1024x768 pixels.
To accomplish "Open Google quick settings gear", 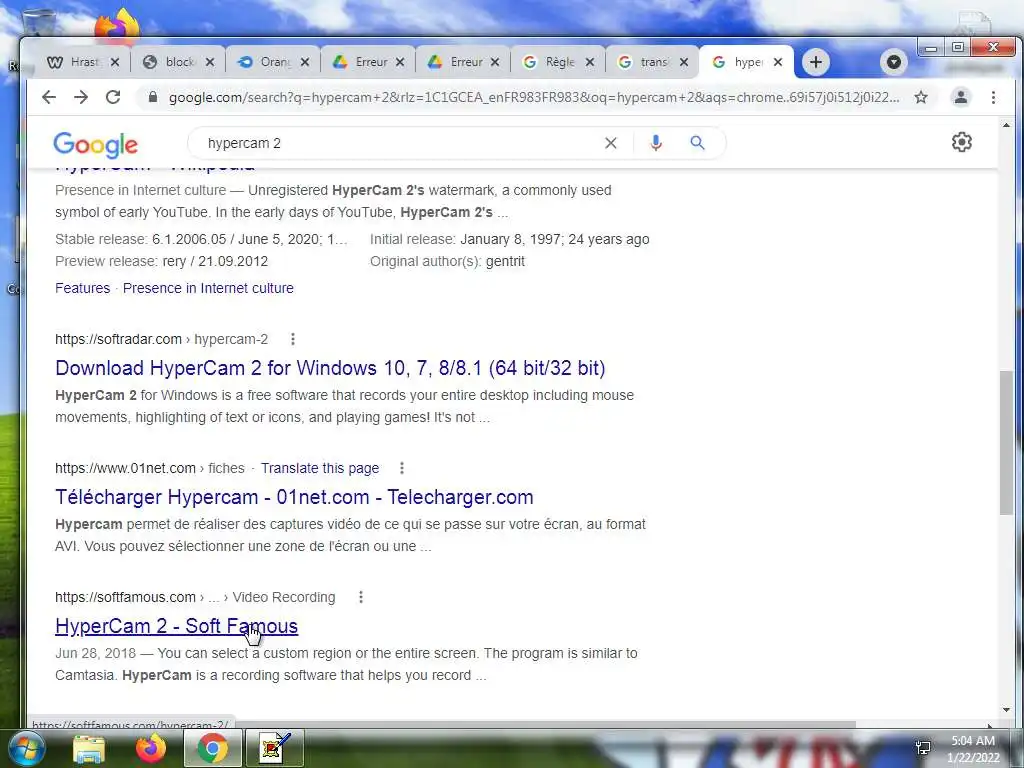I will 961,142.
